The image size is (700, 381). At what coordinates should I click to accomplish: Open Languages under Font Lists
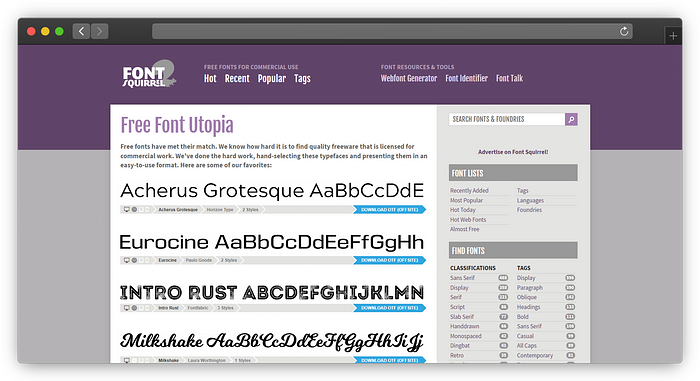click(530, 201)
